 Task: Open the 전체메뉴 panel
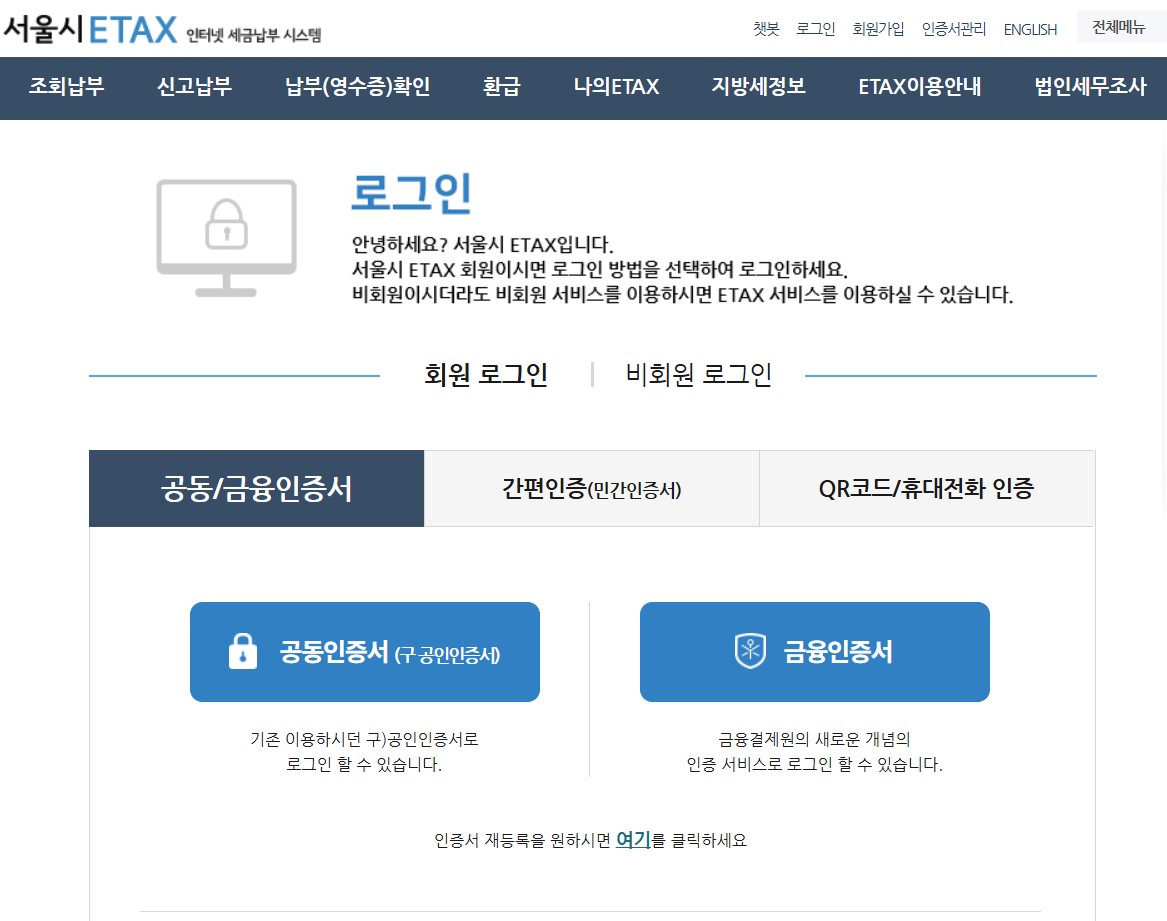(x=1119, y=27)
